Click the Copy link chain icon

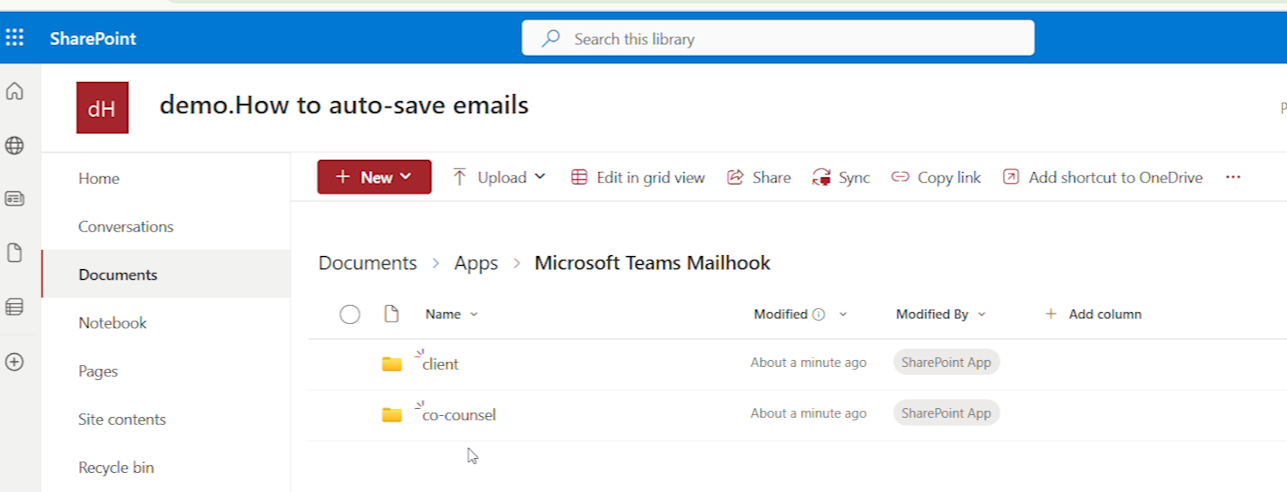(900, 177)
